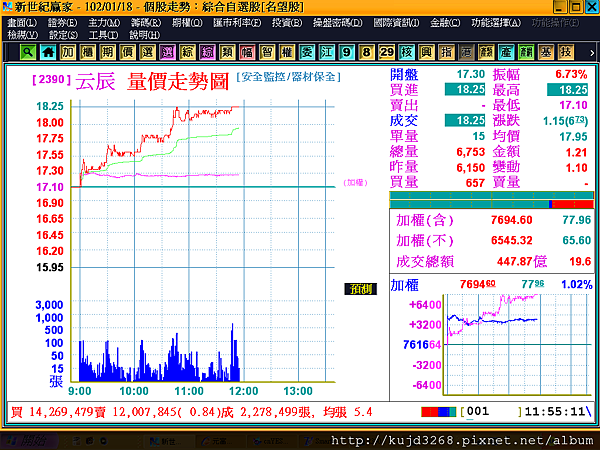This screenshot has width=600, height=450.
Task: Click the 買進 price 18.25
Action: coord(465,90)
